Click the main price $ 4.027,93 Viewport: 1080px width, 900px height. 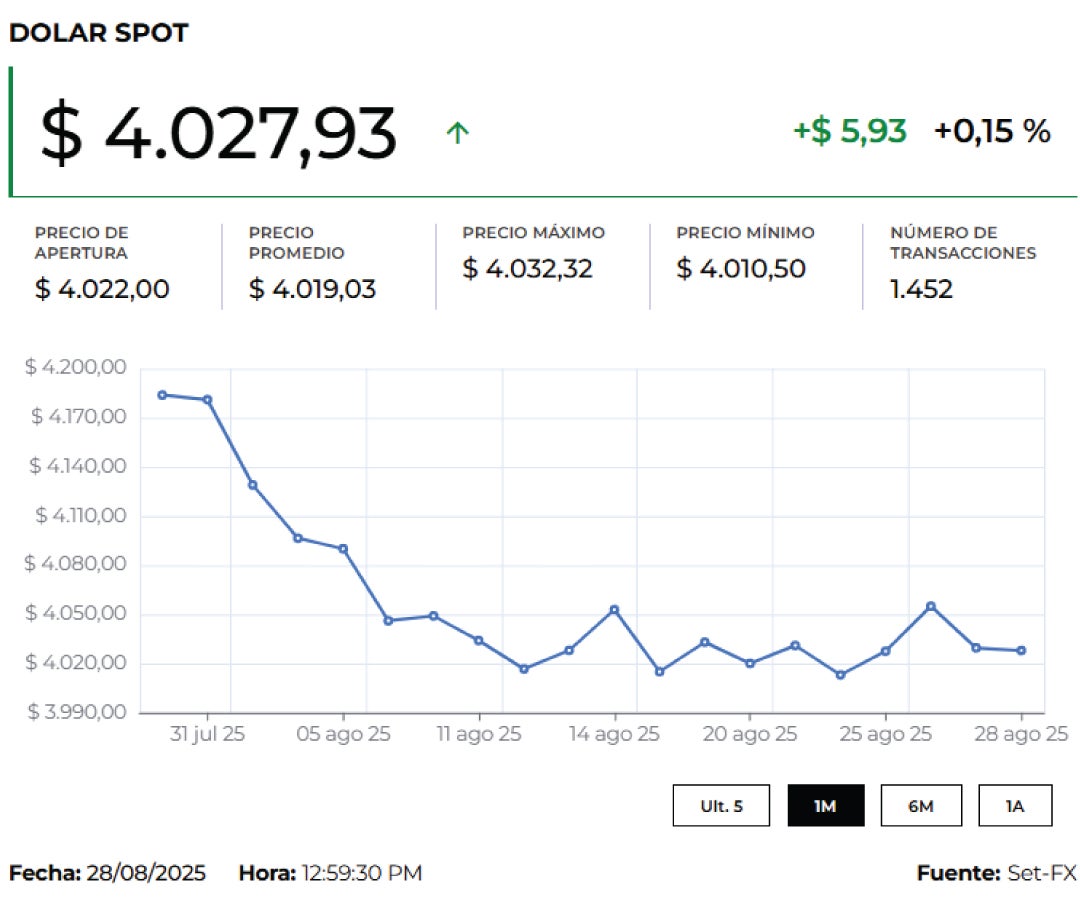[x=218, y=134]
